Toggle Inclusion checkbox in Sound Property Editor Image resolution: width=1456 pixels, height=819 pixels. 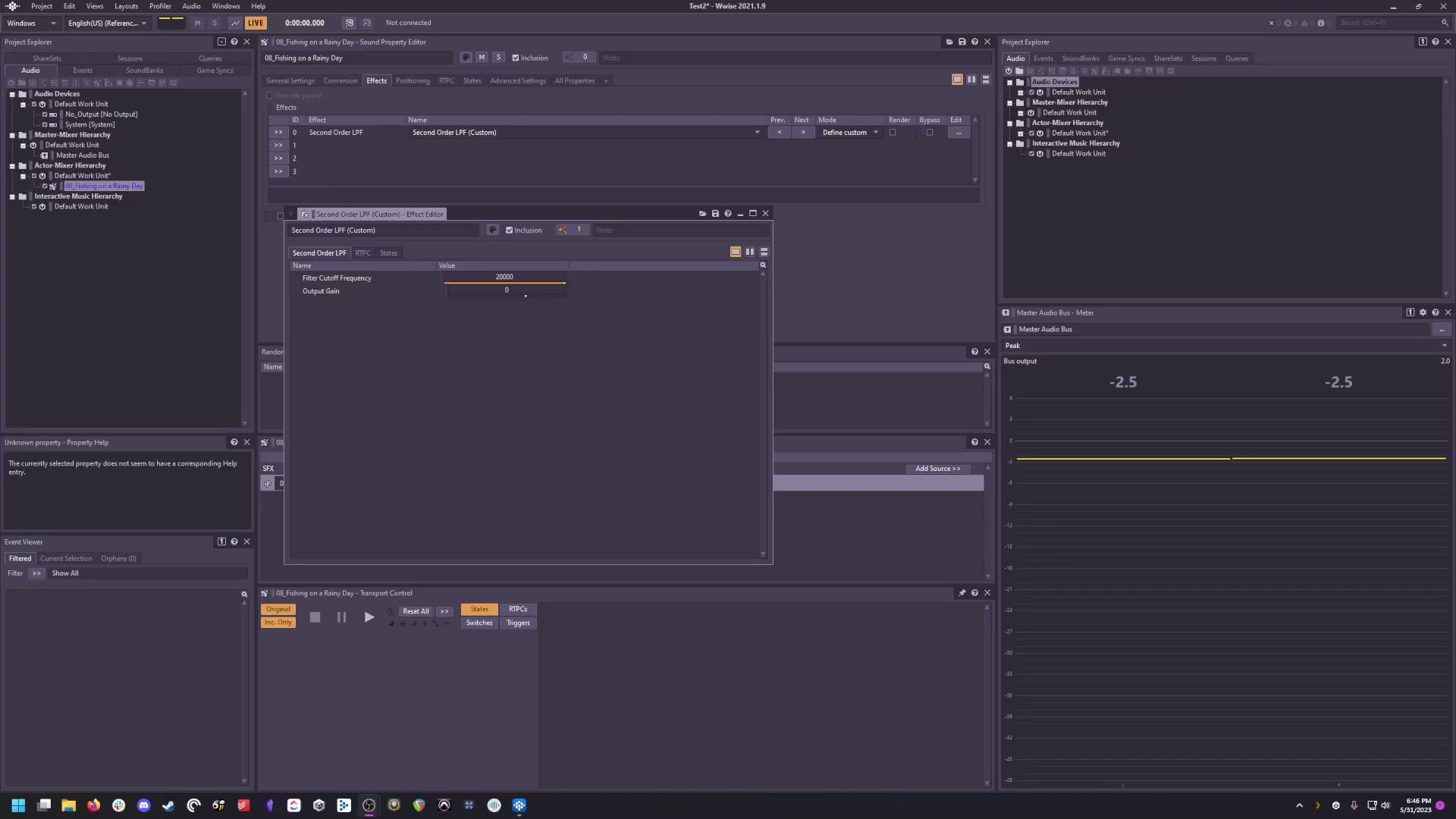point(516,57)
